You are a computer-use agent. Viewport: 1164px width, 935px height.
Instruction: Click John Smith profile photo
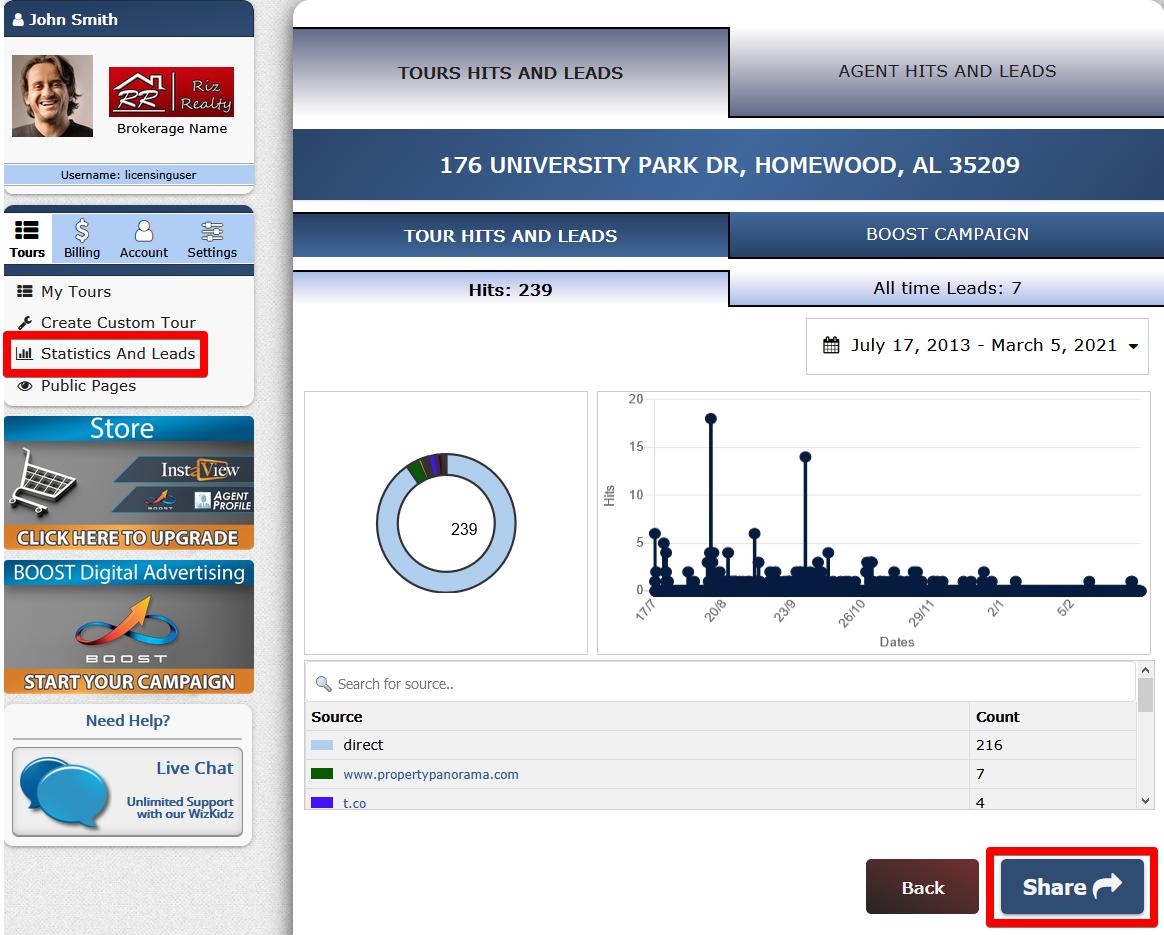pos(52,96)
